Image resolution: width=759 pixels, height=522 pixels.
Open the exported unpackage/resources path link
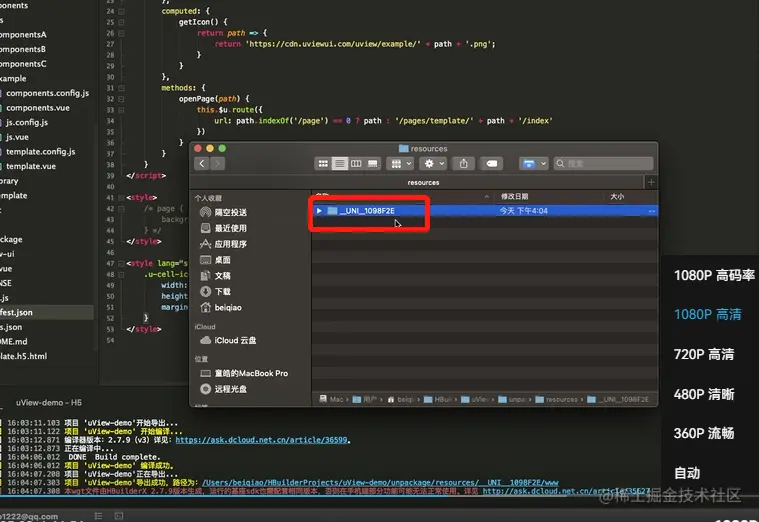tap(380, 483)
